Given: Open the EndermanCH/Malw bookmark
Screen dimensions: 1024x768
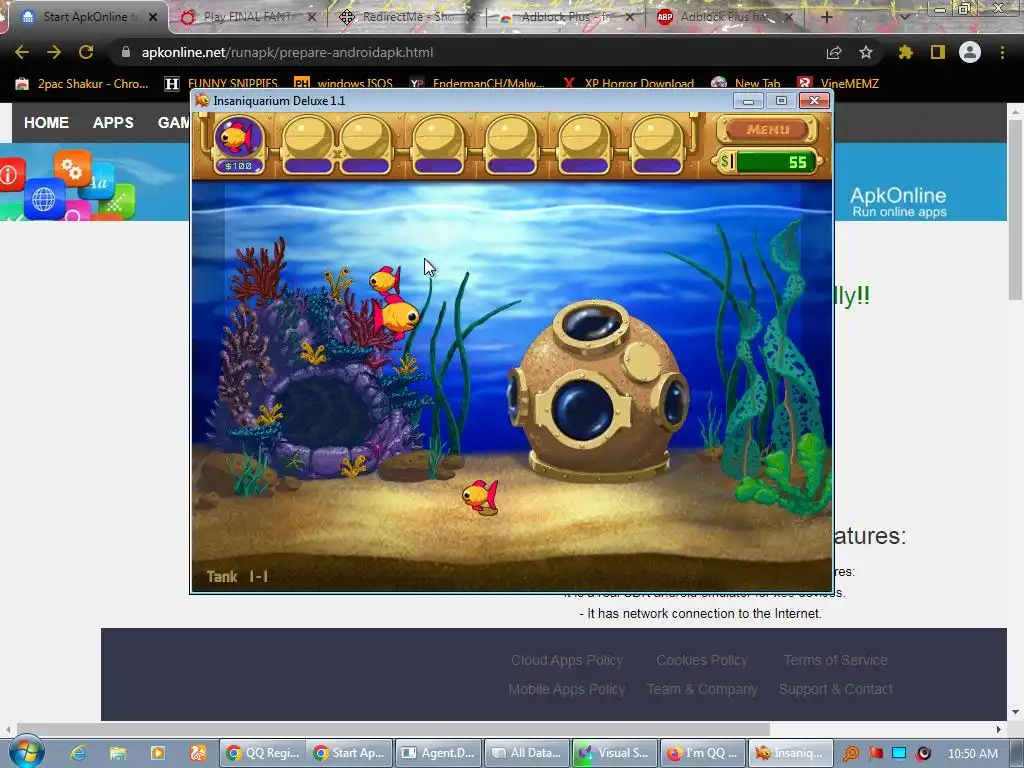Looking at the screenshot, I should point(477,84).
